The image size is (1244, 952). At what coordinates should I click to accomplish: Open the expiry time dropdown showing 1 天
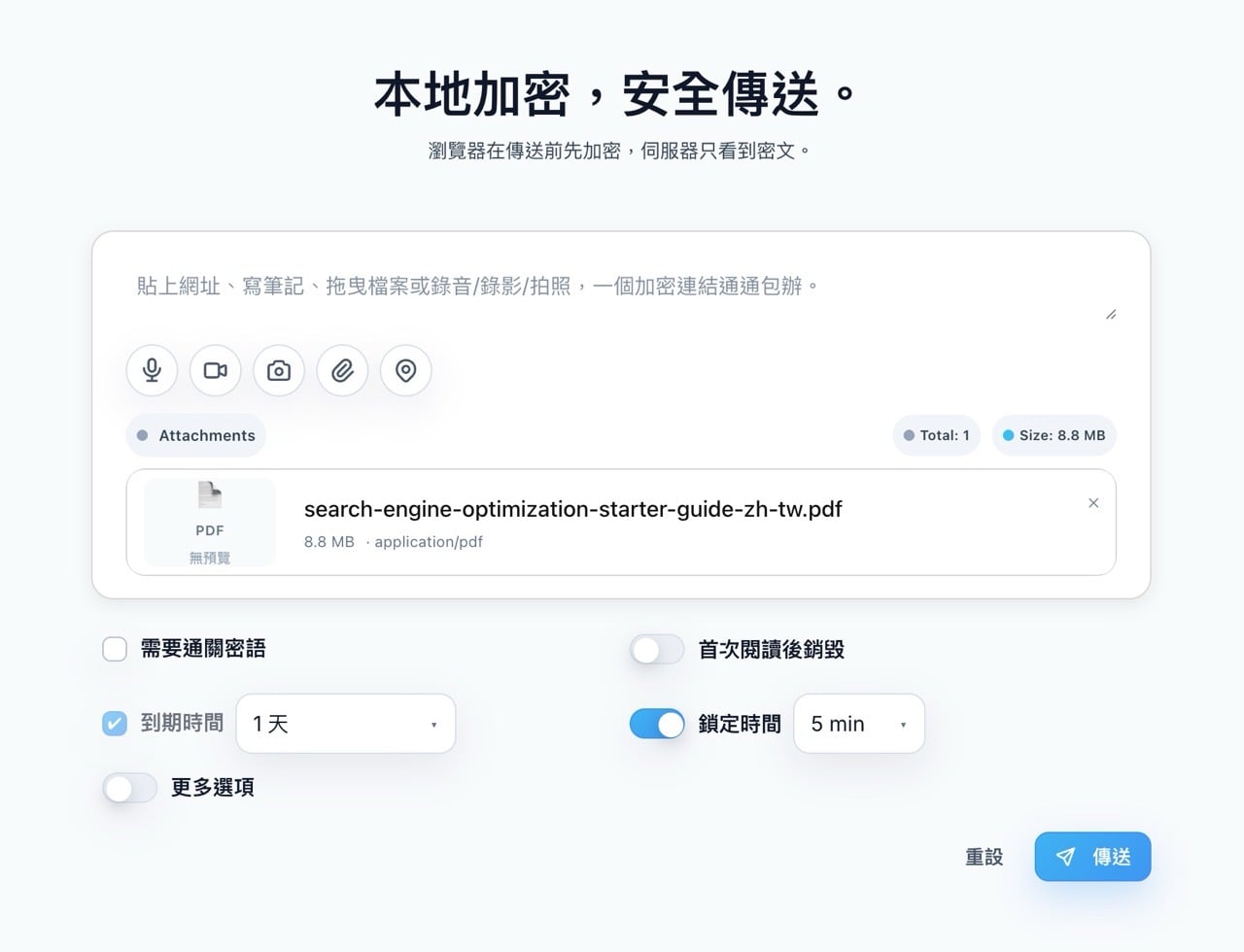coord(345,723)
